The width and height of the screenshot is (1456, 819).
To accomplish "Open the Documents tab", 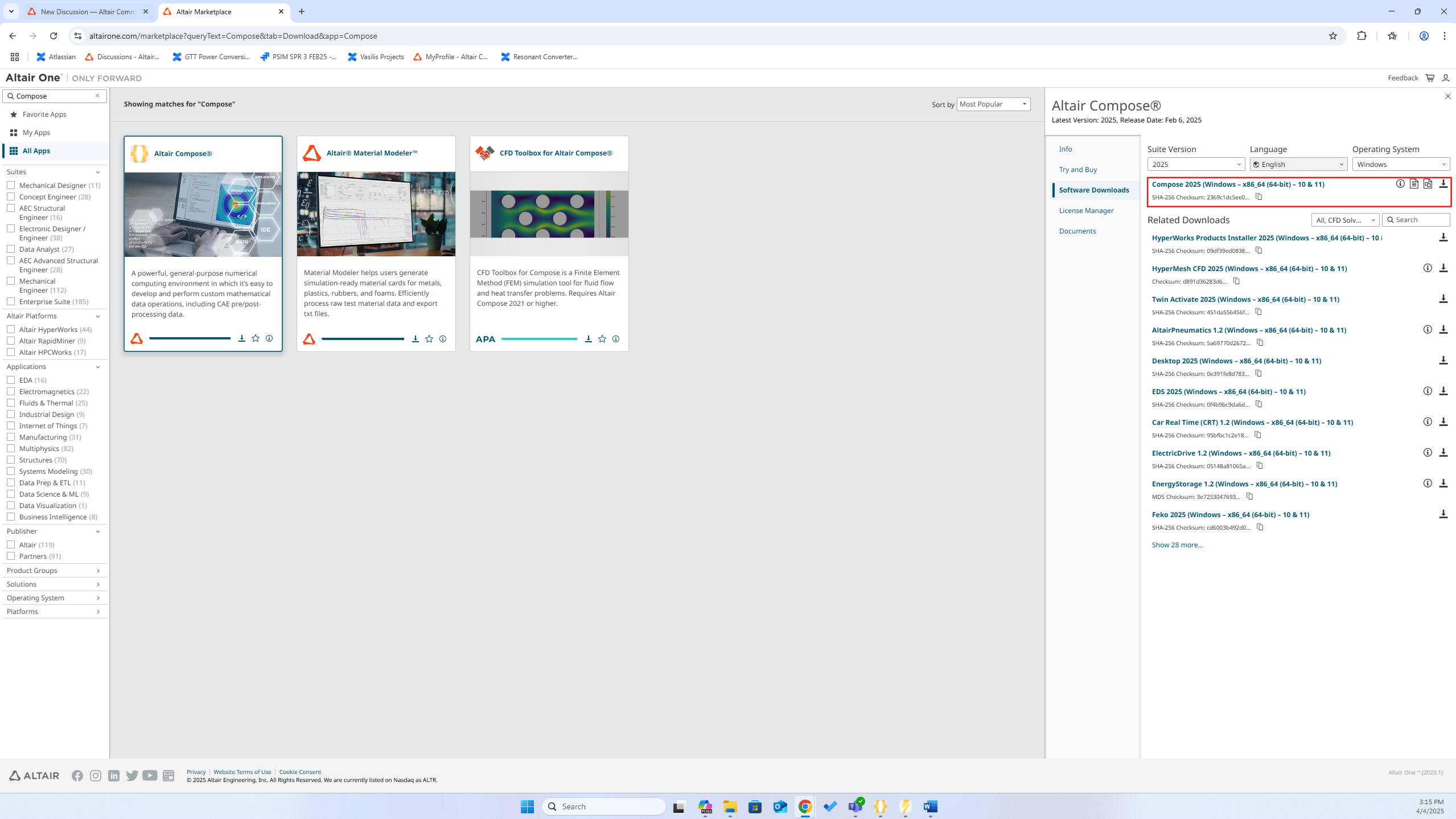I will pos(1077,231).
